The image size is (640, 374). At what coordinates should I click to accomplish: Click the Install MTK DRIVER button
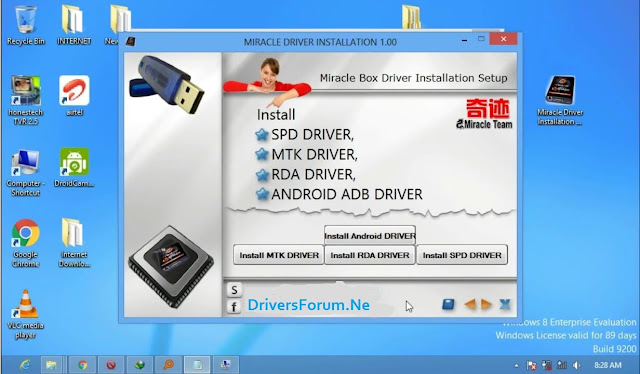(x=279, y=255)
